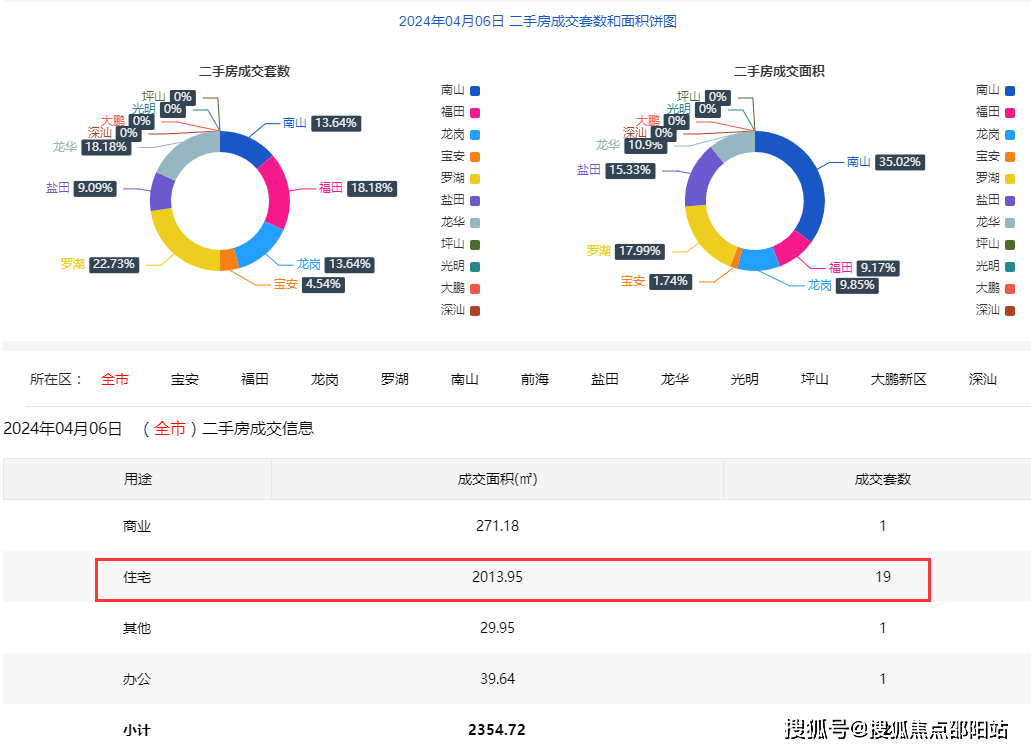
Task: Click the yellow 罗湖 slice in 成交套数 donut
Action: coord(176,243)
